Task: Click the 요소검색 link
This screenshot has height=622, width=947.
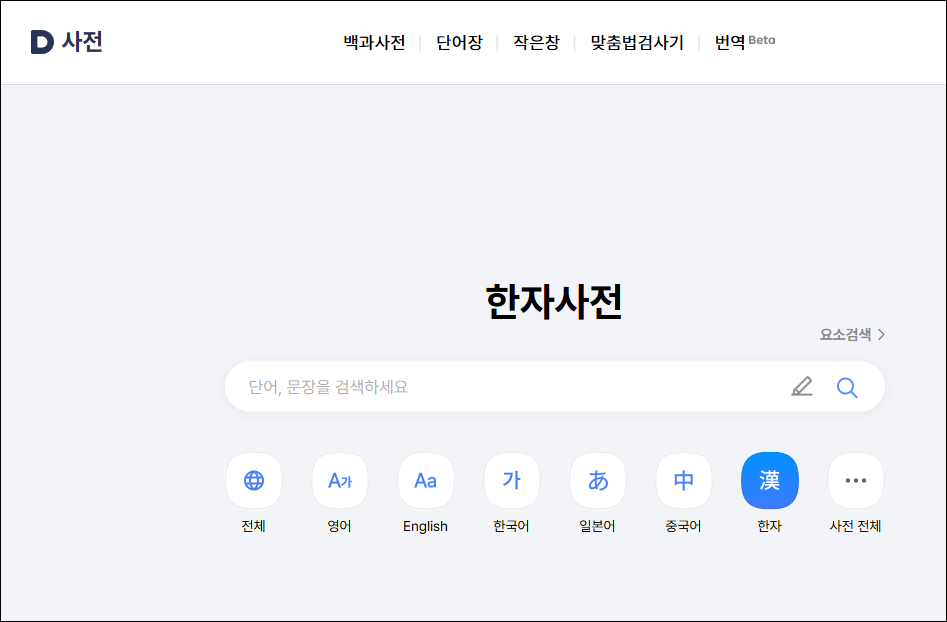Action: 852,335
